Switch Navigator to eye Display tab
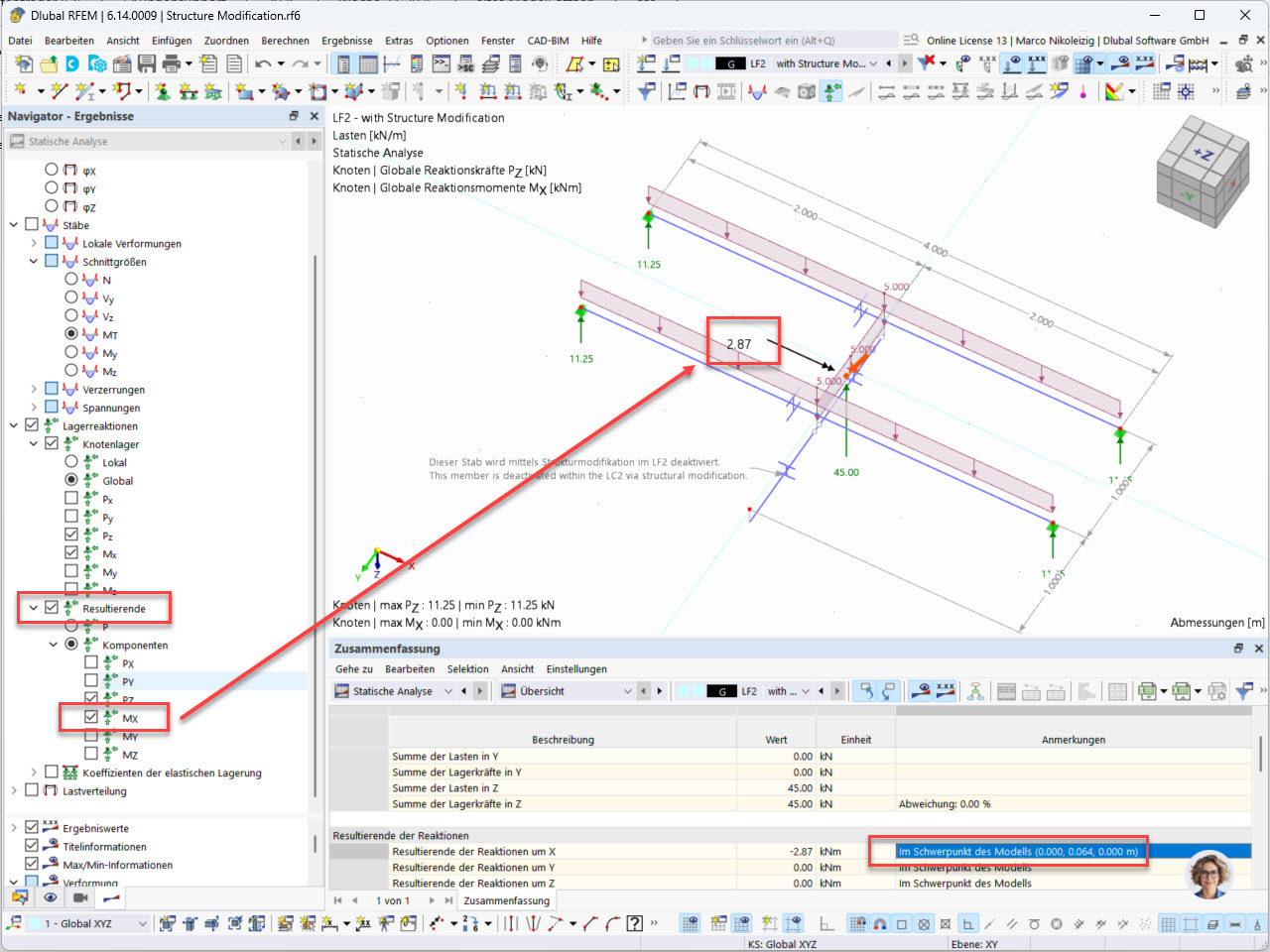This screenshot has width=1270, height=952. point(50,897)
